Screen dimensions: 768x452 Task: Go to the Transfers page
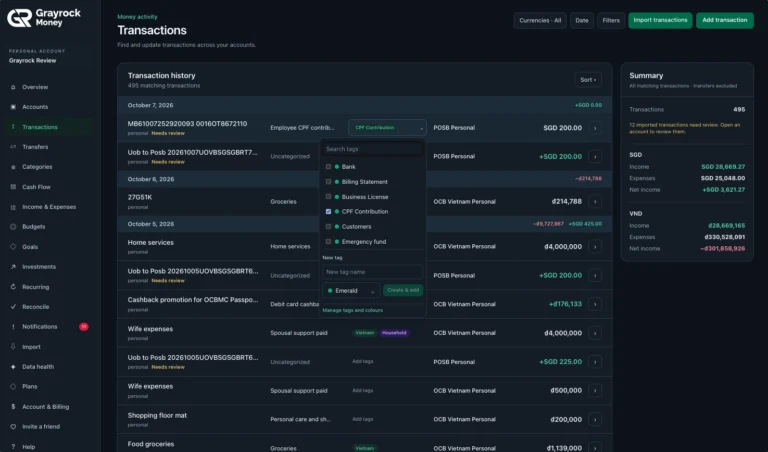coord(49,147)
